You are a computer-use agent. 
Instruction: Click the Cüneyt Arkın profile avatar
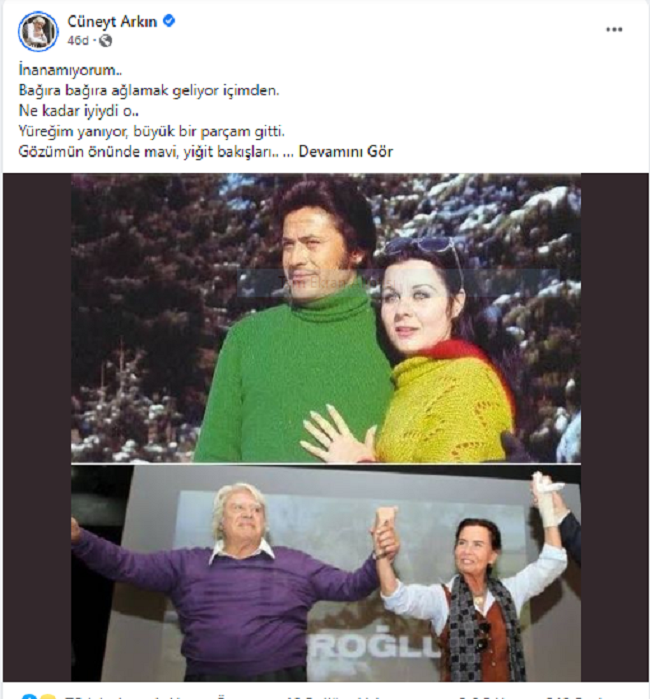[x=38, y=31]
